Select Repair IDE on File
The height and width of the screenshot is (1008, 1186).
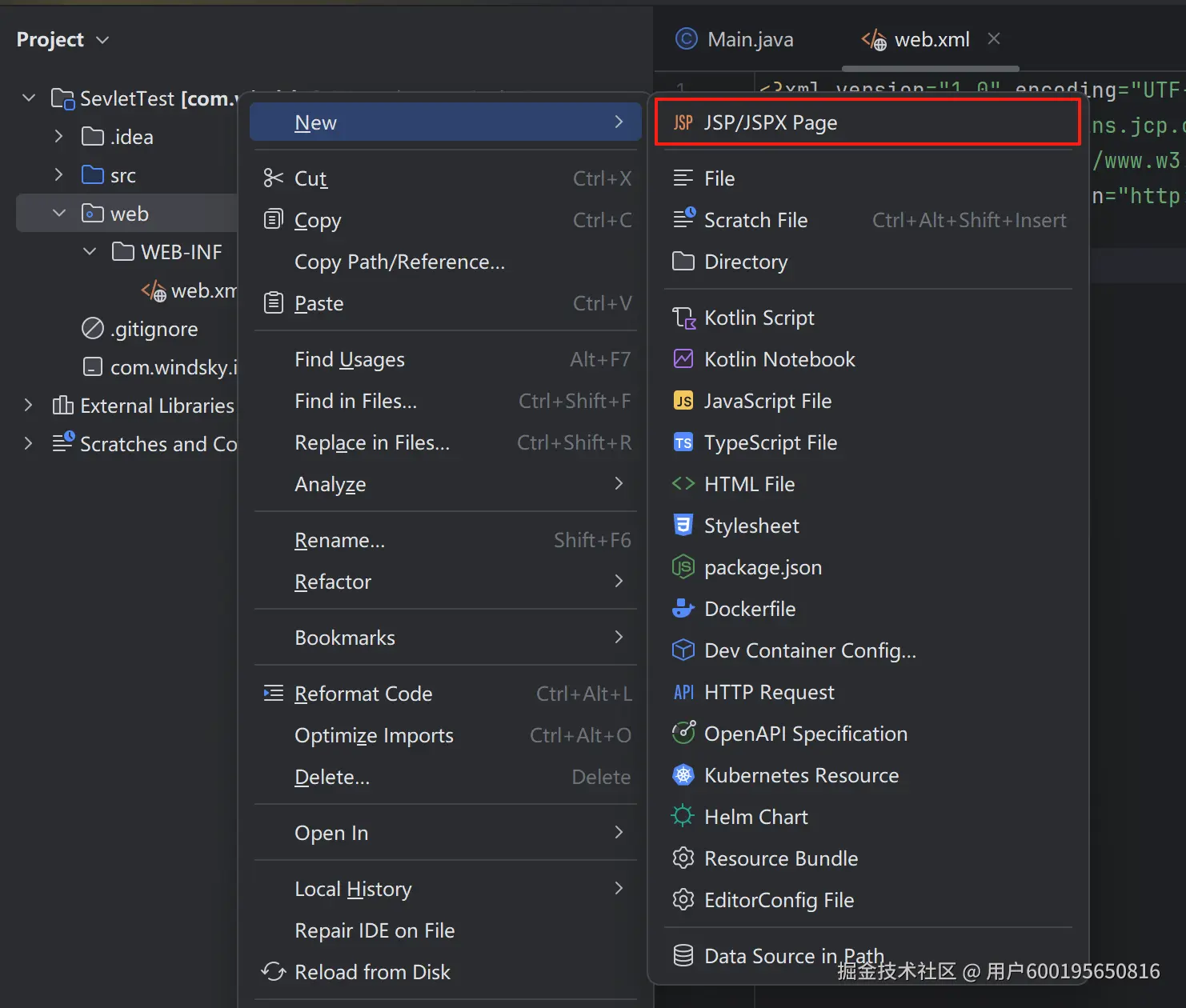click(445, 930)
